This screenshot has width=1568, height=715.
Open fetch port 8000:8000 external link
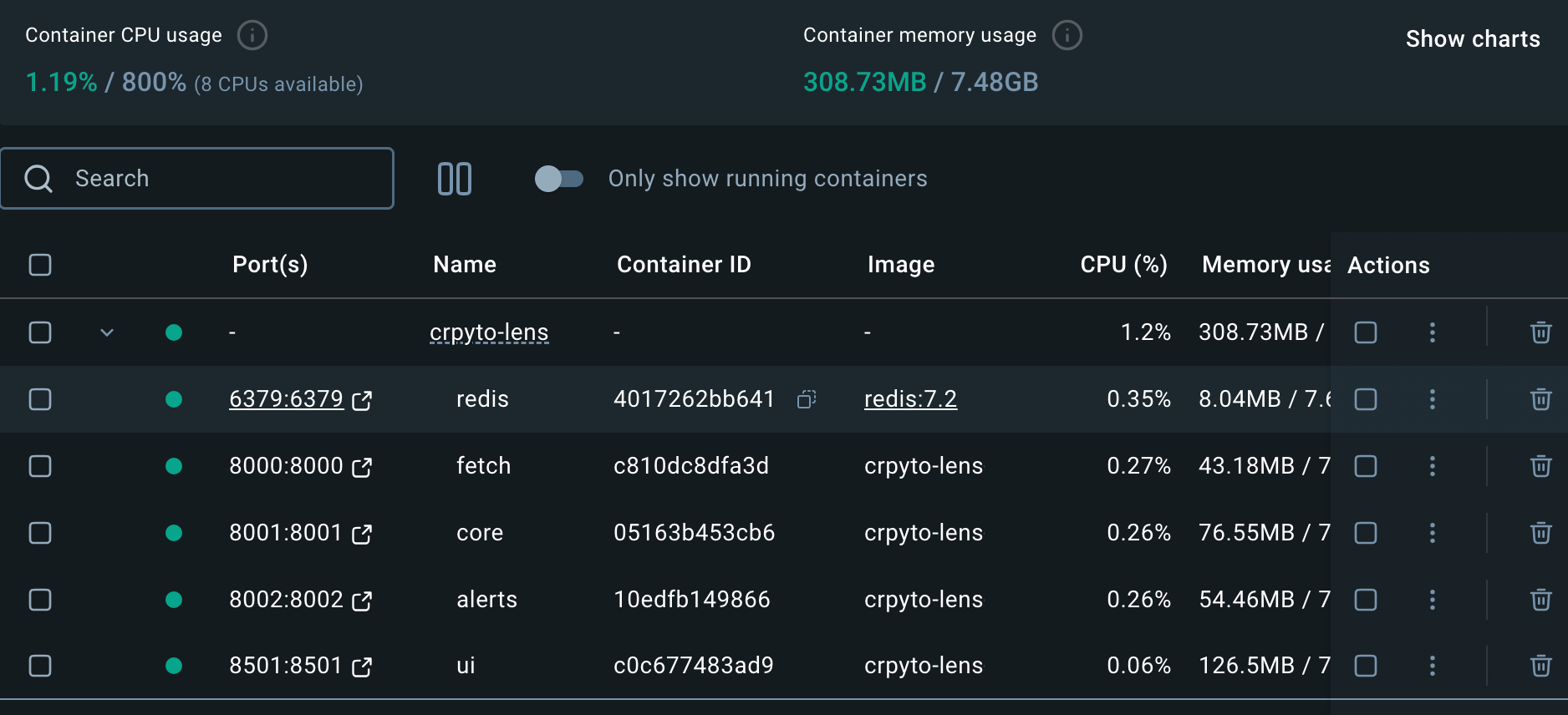point(362,467)
